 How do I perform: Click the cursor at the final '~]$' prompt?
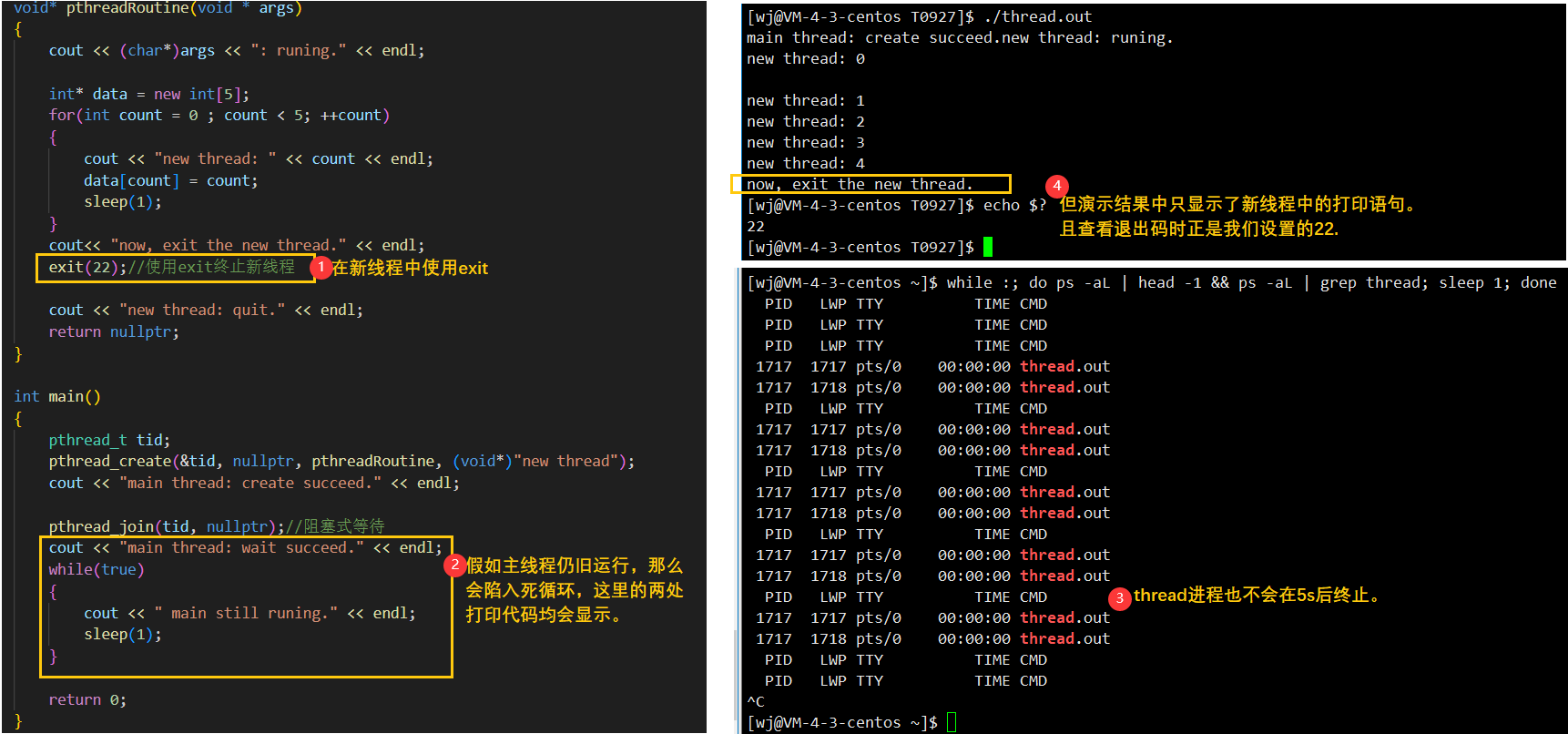pos(952,722)
